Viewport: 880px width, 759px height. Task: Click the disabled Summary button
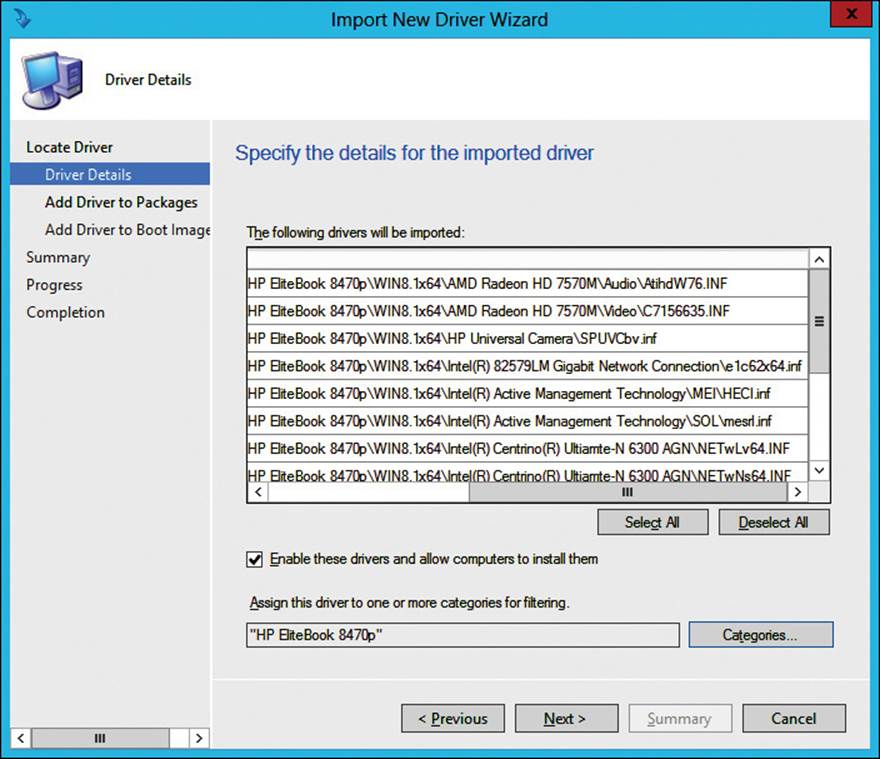[x=680, y=718]
